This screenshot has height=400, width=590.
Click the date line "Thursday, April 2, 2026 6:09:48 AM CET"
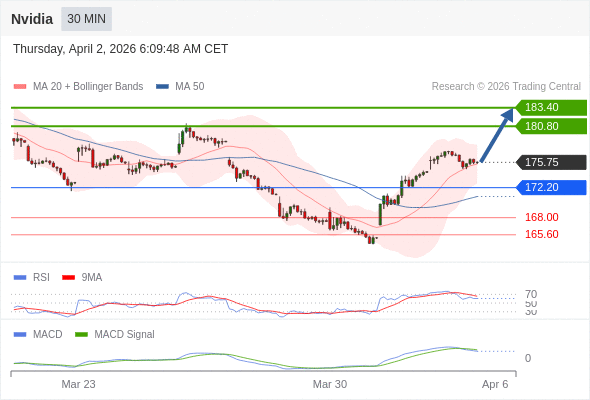click(120, 49)
